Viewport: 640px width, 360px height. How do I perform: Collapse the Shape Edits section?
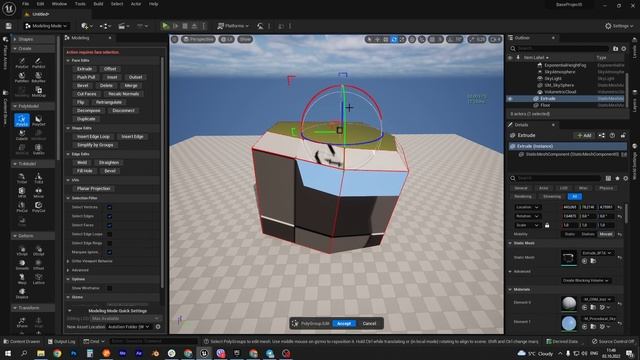click(x=69, y=128)
